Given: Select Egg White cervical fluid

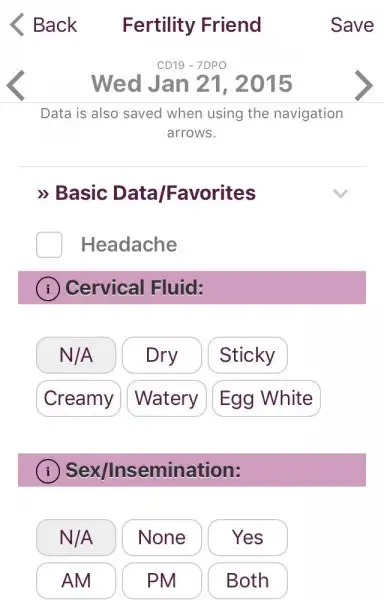Looking at the screenshot, I should coord(266,398).
